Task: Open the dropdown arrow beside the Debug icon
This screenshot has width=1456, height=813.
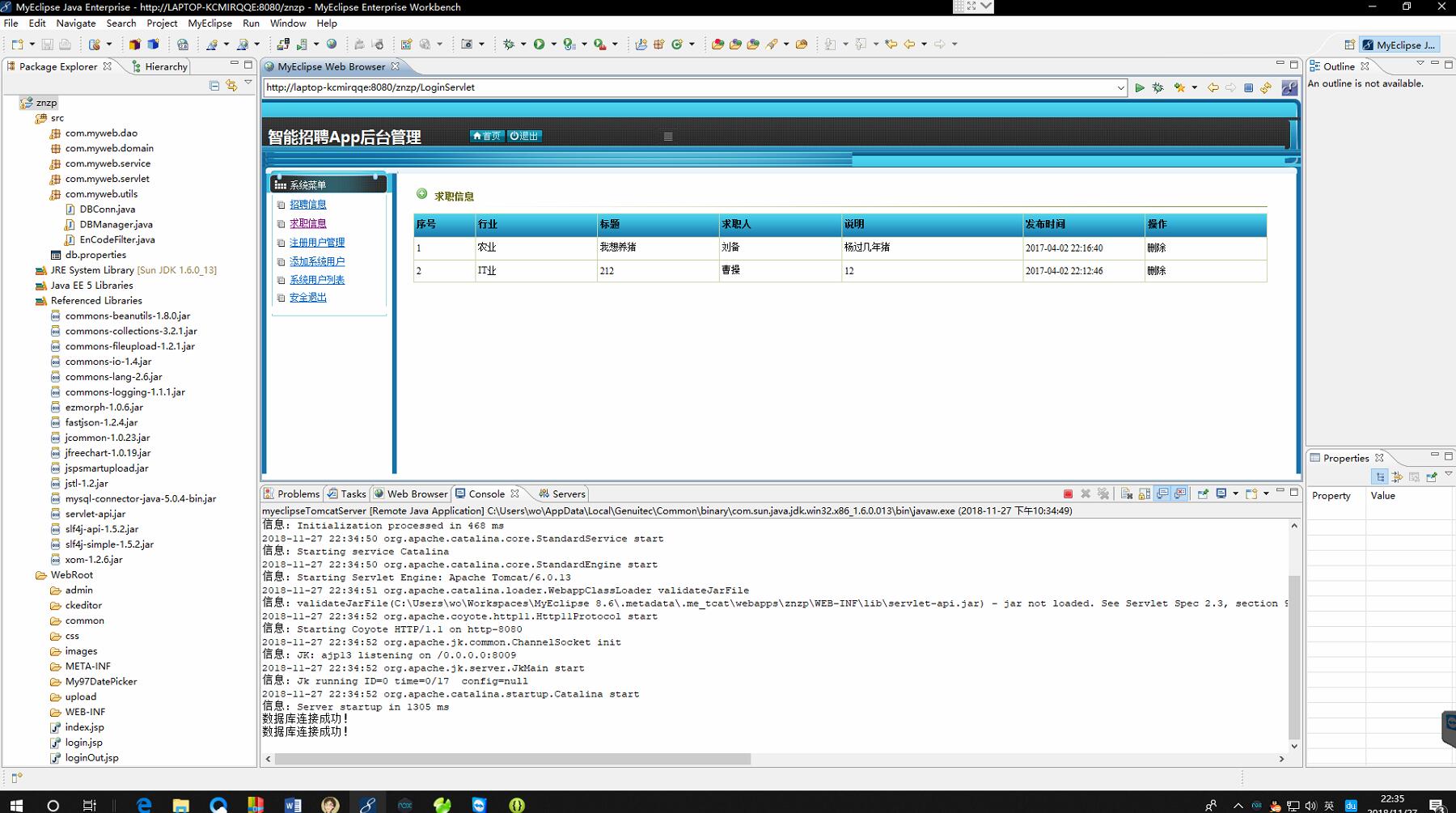Action: [x=523, y=44]
